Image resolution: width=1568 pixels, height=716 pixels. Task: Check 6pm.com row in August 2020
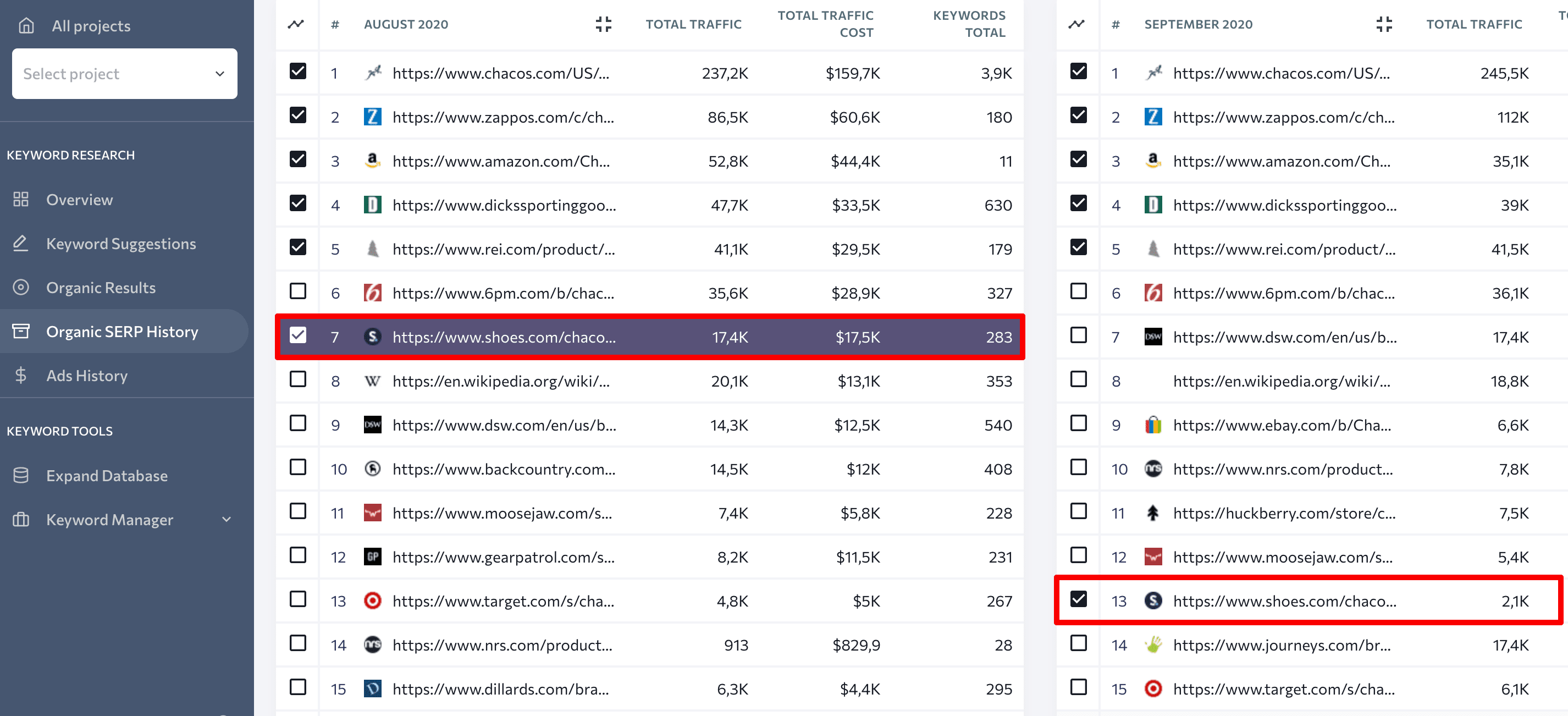click(297, 291)
